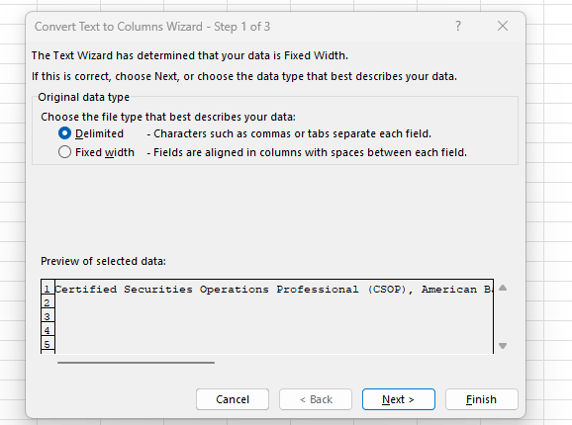
Task: Click Finish to complete the wizard
Action: point(481,399)
